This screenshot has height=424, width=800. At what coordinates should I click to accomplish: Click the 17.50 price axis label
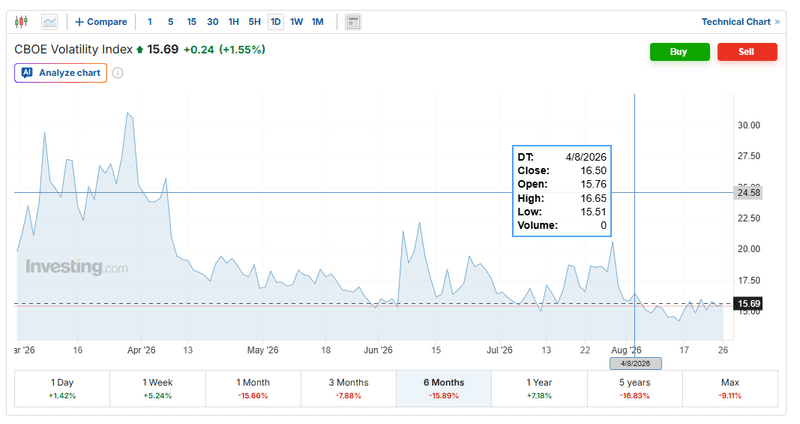click(x=748, y=280)
